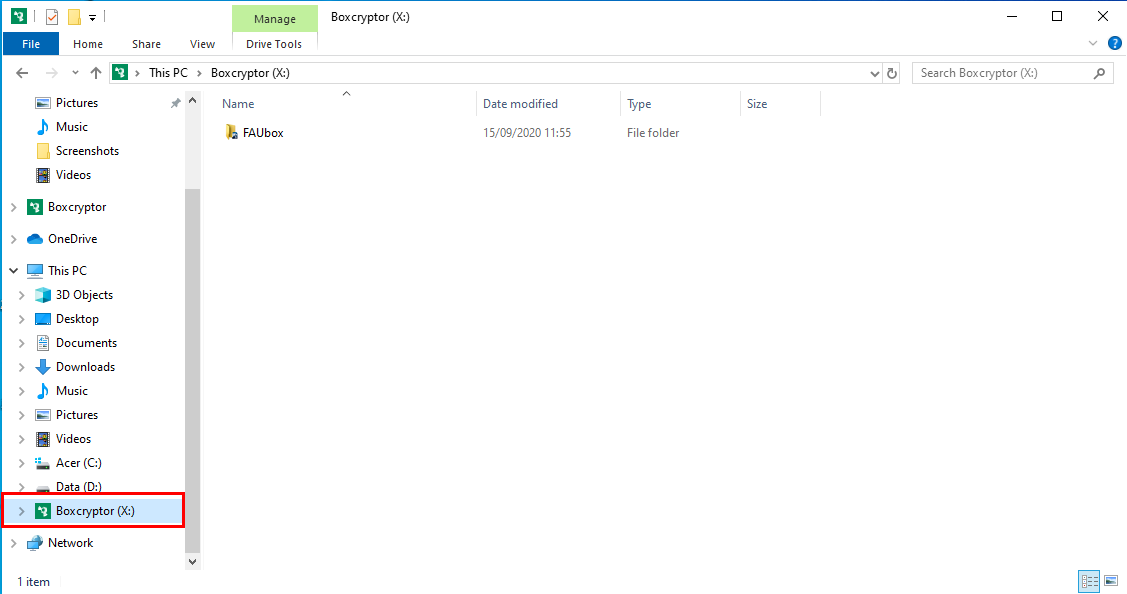Viewport: 1127px width, 594px height.
Task: Select Desktop under This PC
Action: 78,319
